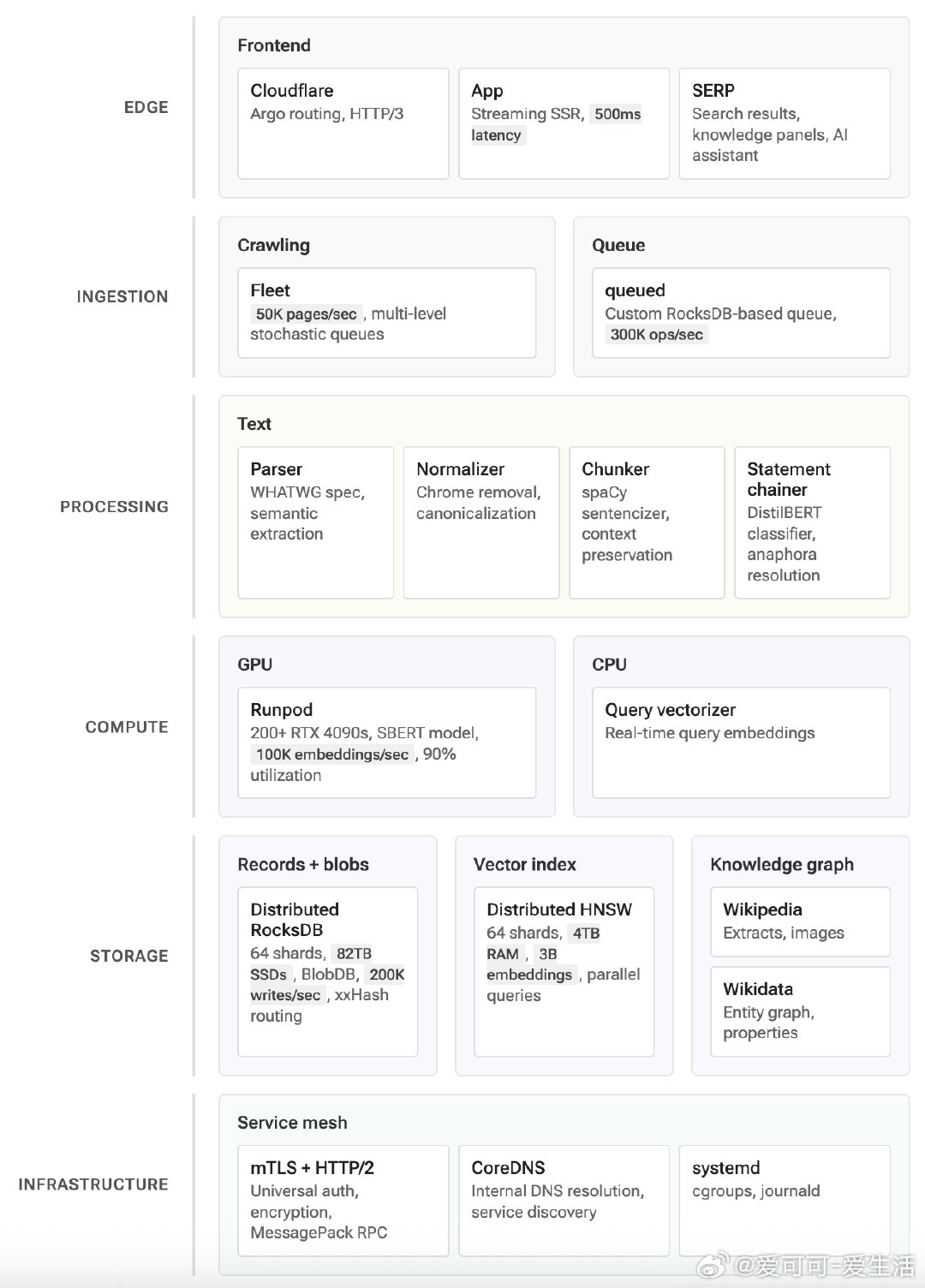Open the CoreDNS service discovery card

point(564,1202)
